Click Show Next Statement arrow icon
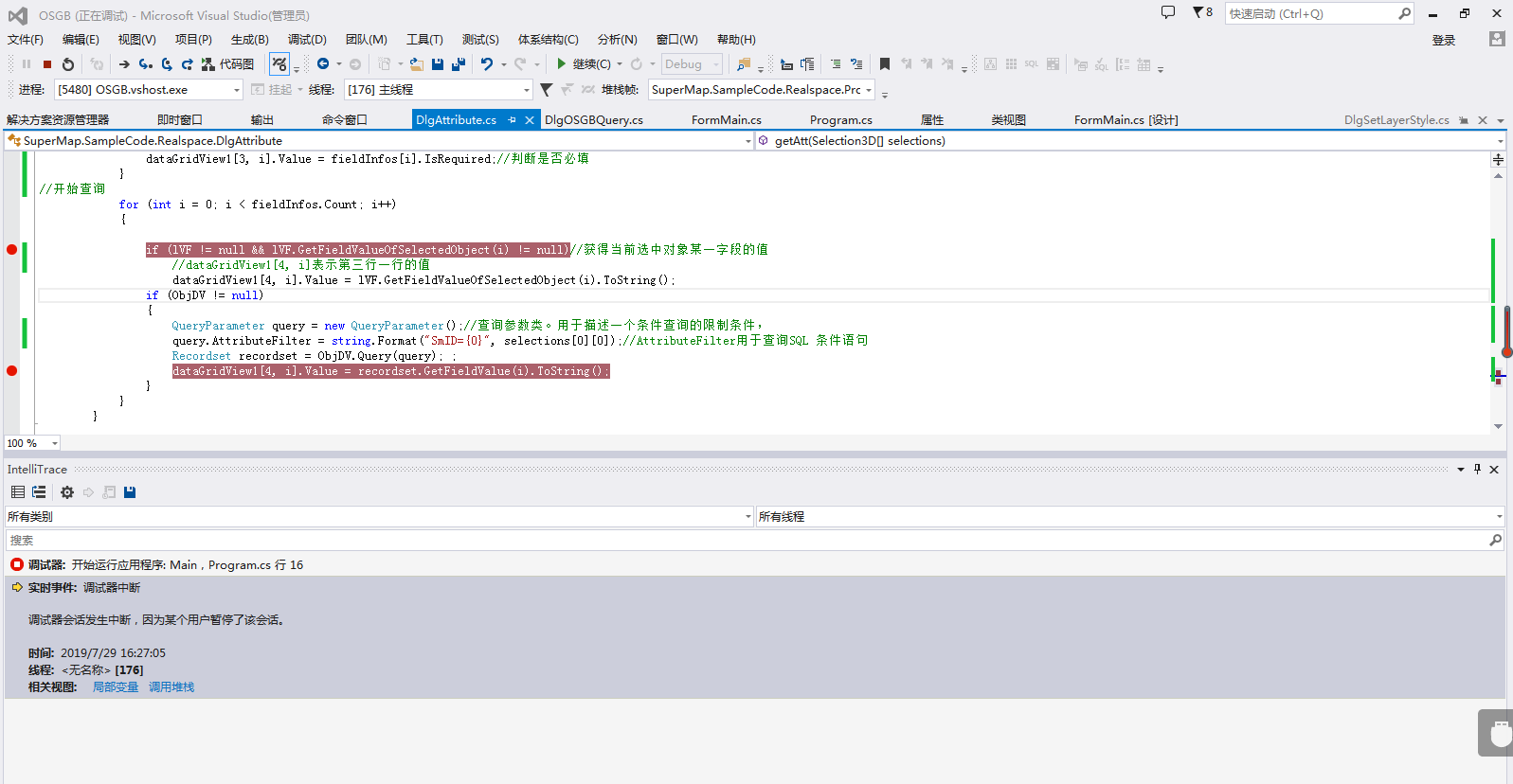Screen dimensions: 1513x784 tap(124, 64)
